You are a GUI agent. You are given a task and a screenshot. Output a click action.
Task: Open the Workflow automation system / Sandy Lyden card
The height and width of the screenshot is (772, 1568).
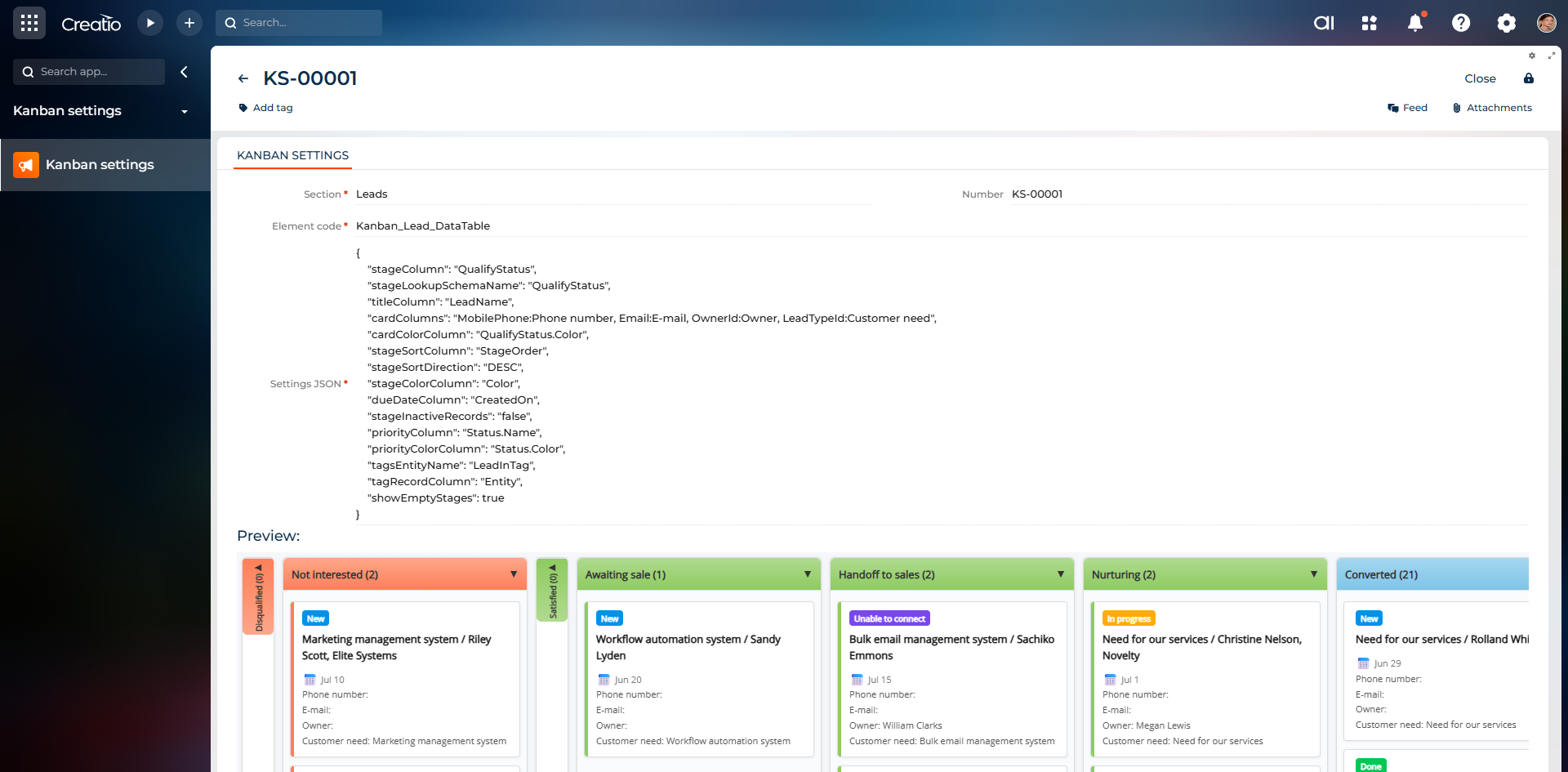(x=699, y=679)
